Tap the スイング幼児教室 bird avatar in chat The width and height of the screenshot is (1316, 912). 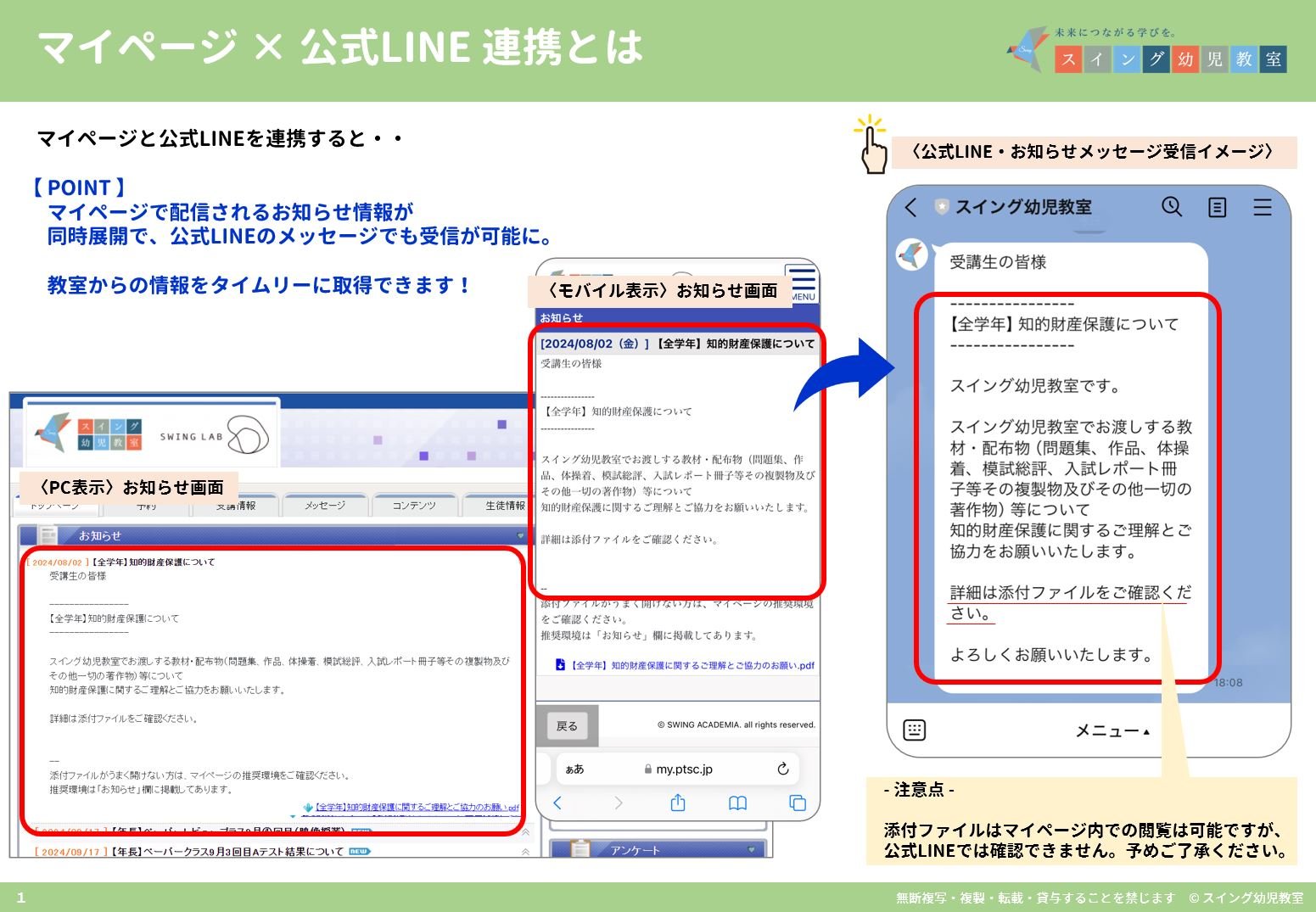click(x=912, y=255)
